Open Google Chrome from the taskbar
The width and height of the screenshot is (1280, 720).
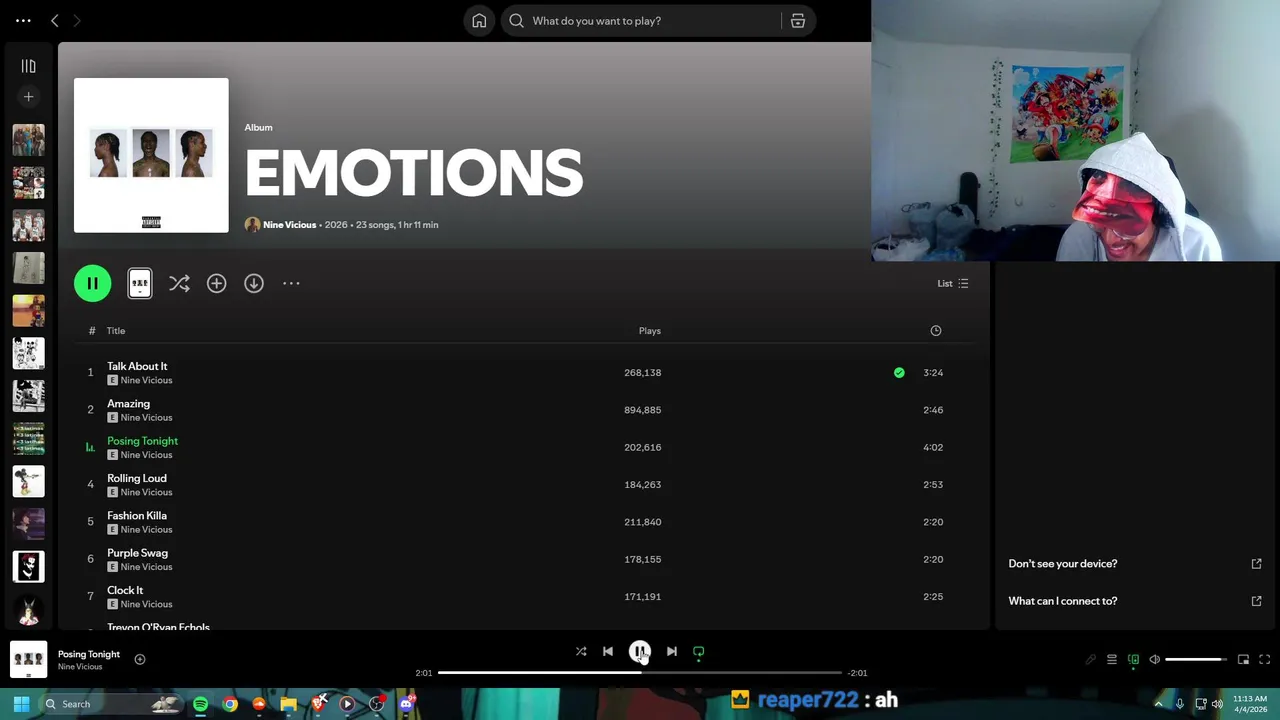point(230,704)
